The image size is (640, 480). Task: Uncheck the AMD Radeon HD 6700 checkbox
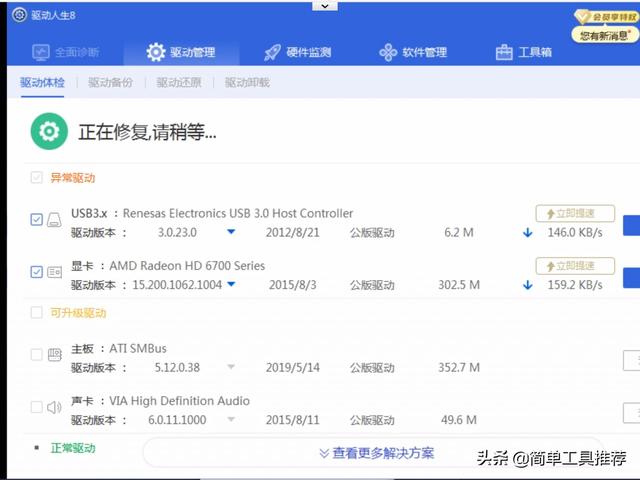[36, 272]
